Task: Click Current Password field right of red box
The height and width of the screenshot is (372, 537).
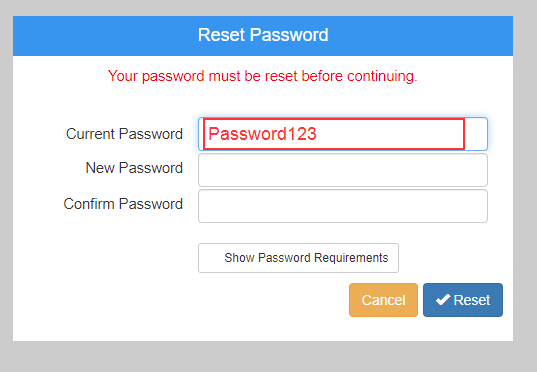Action: coord(476,134)
